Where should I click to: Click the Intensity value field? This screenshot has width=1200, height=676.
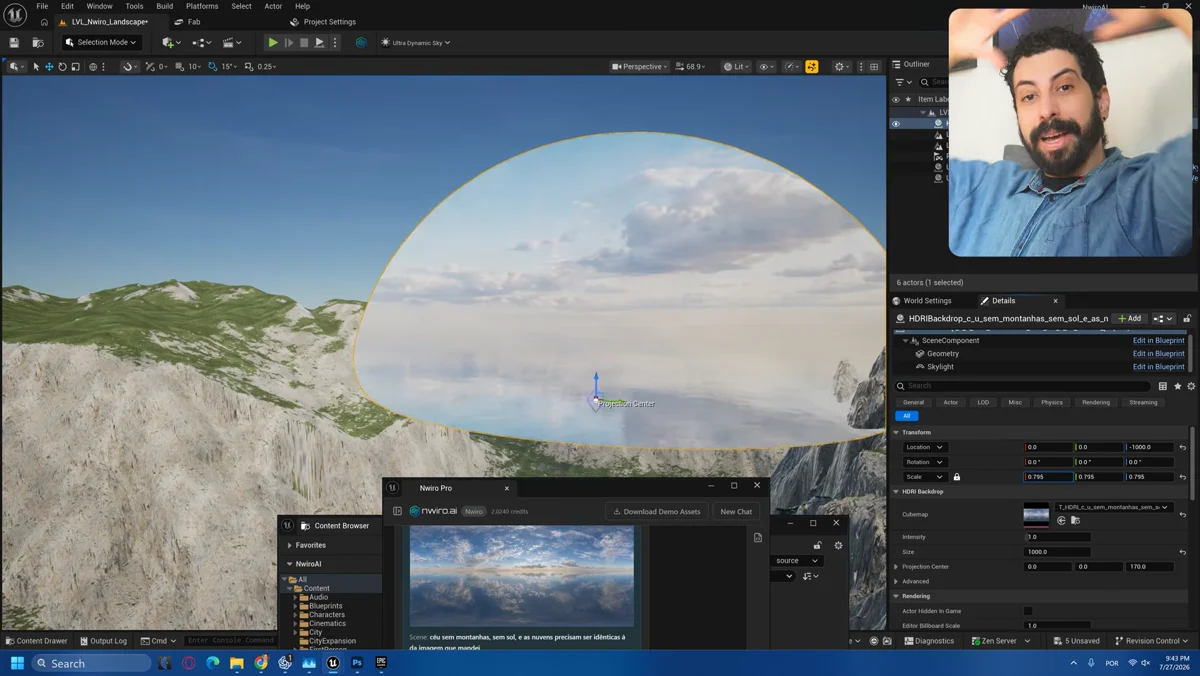(x=1058, y=537)
